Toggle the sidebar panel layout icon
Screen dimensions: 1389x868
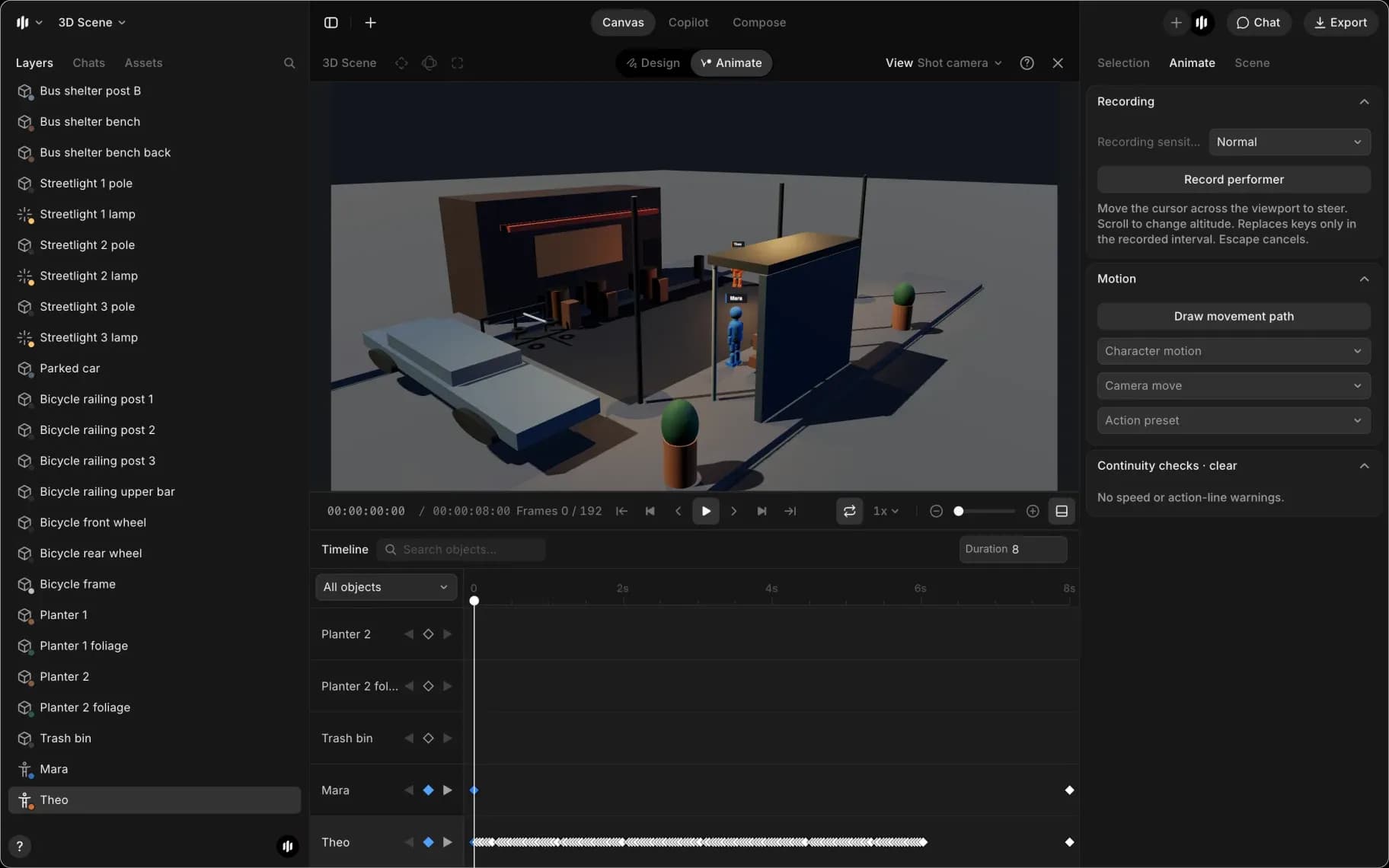(331, 23)
